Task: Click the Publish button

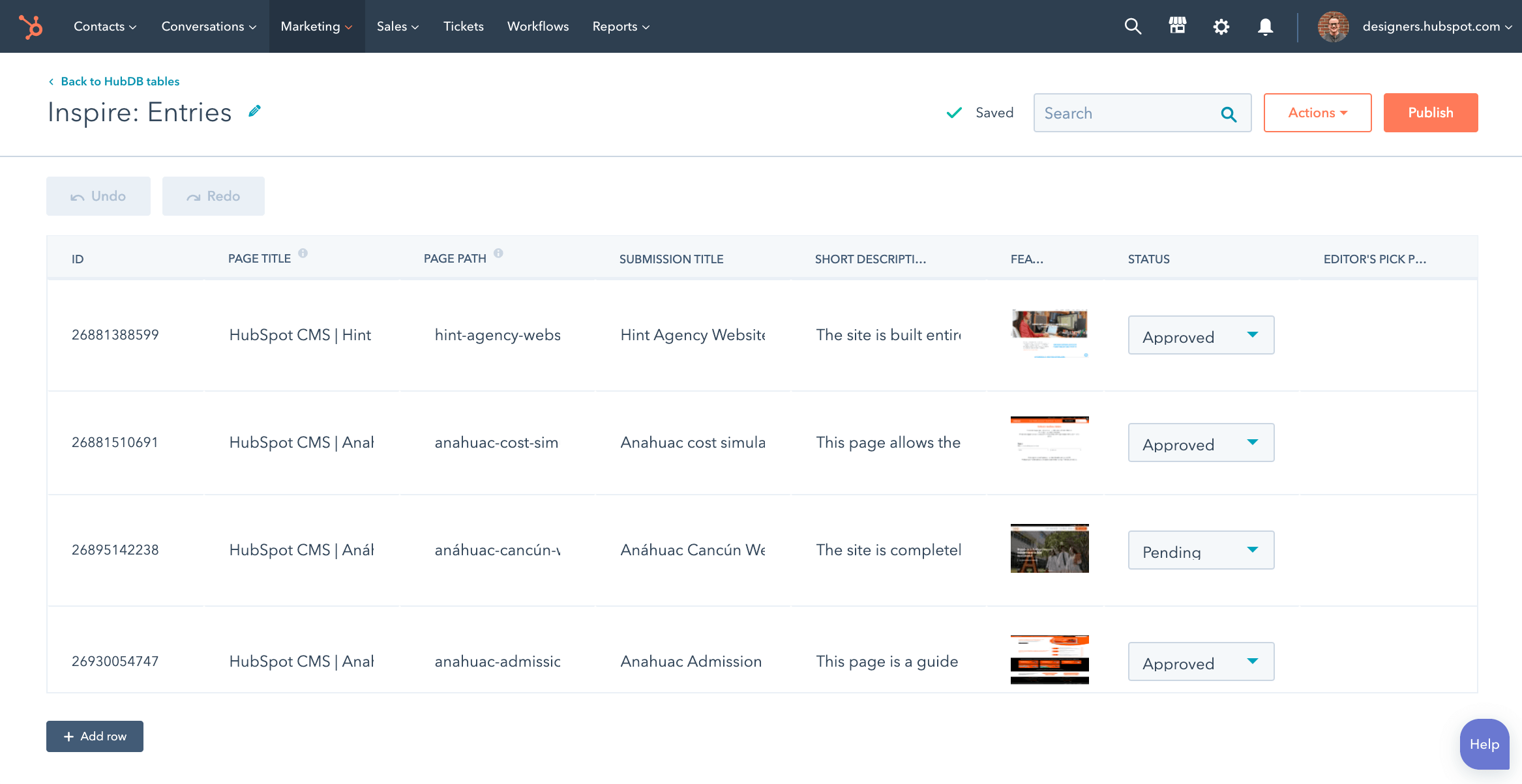Action: point(1430,112)
